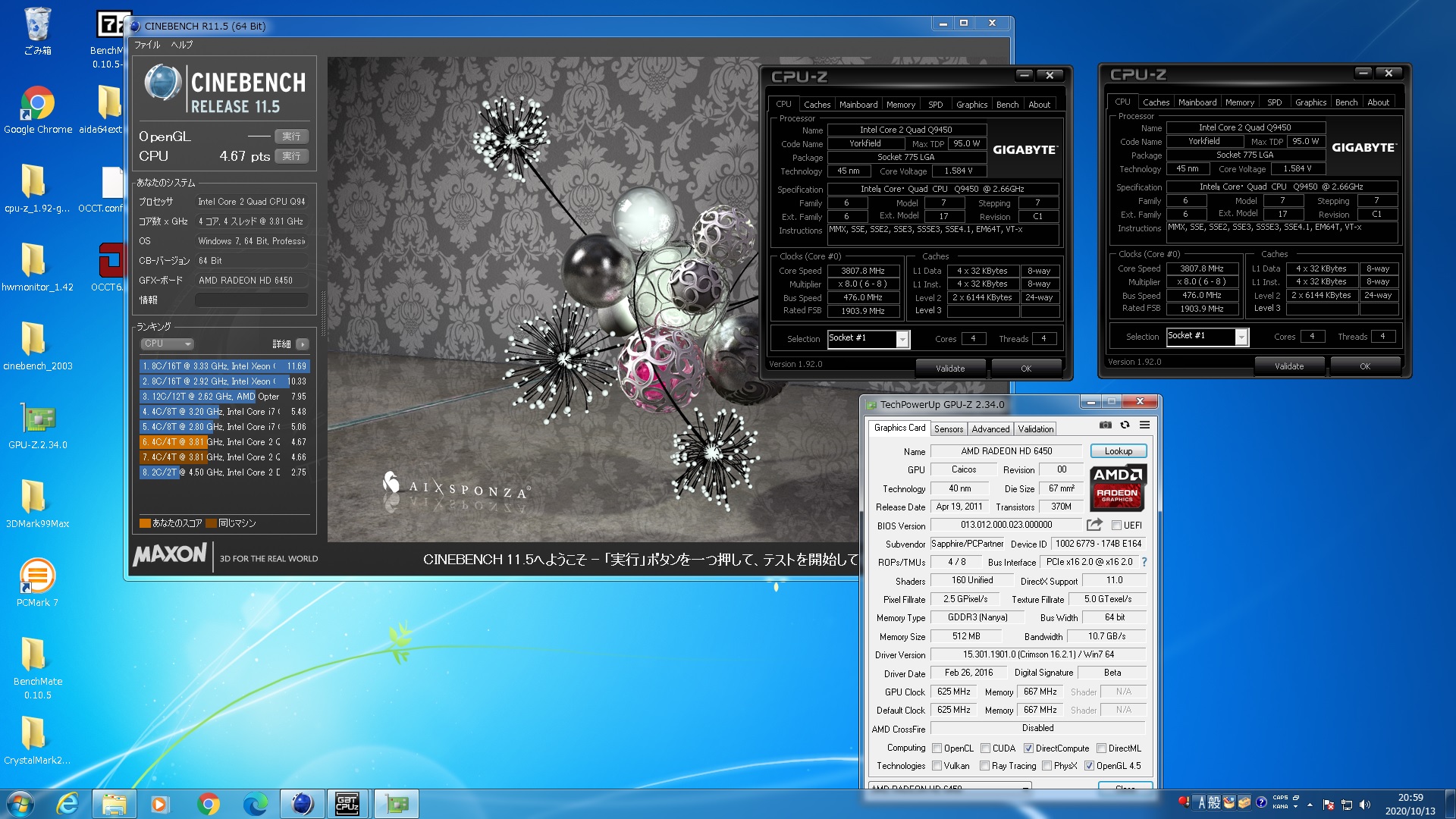Viewport: 1456px width, 819px height.
Task: Switch to Validation tab in GPU-Z
Action: pos(1035,428)
